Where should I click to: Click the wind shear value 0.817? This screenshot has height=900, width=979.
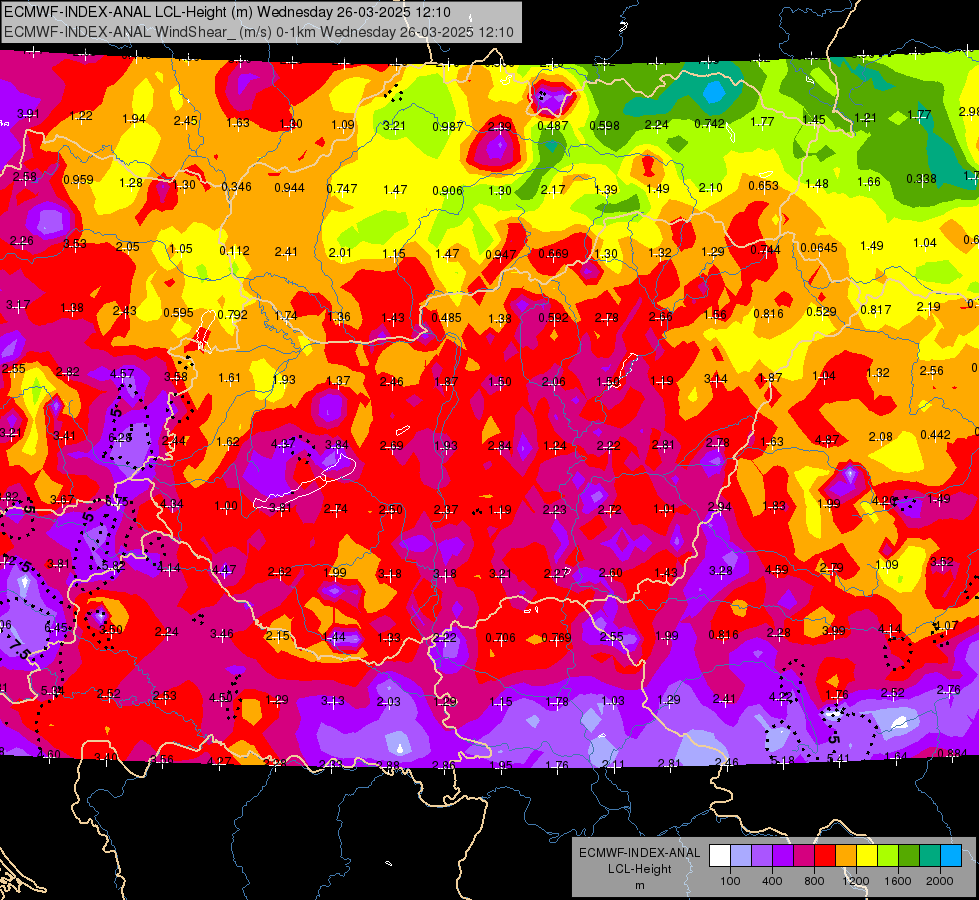coord(875,310)
